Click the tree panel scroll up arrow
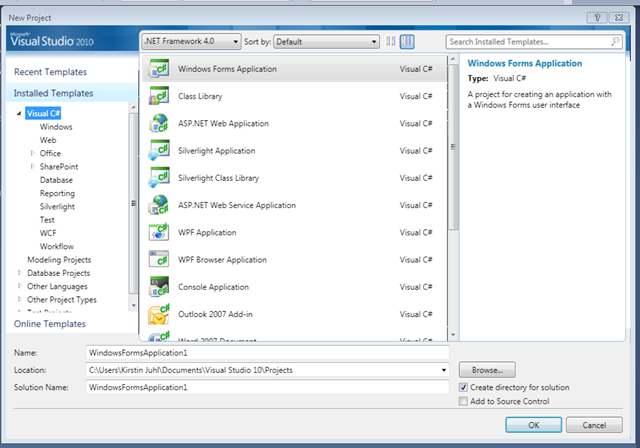 coord(133,107)
